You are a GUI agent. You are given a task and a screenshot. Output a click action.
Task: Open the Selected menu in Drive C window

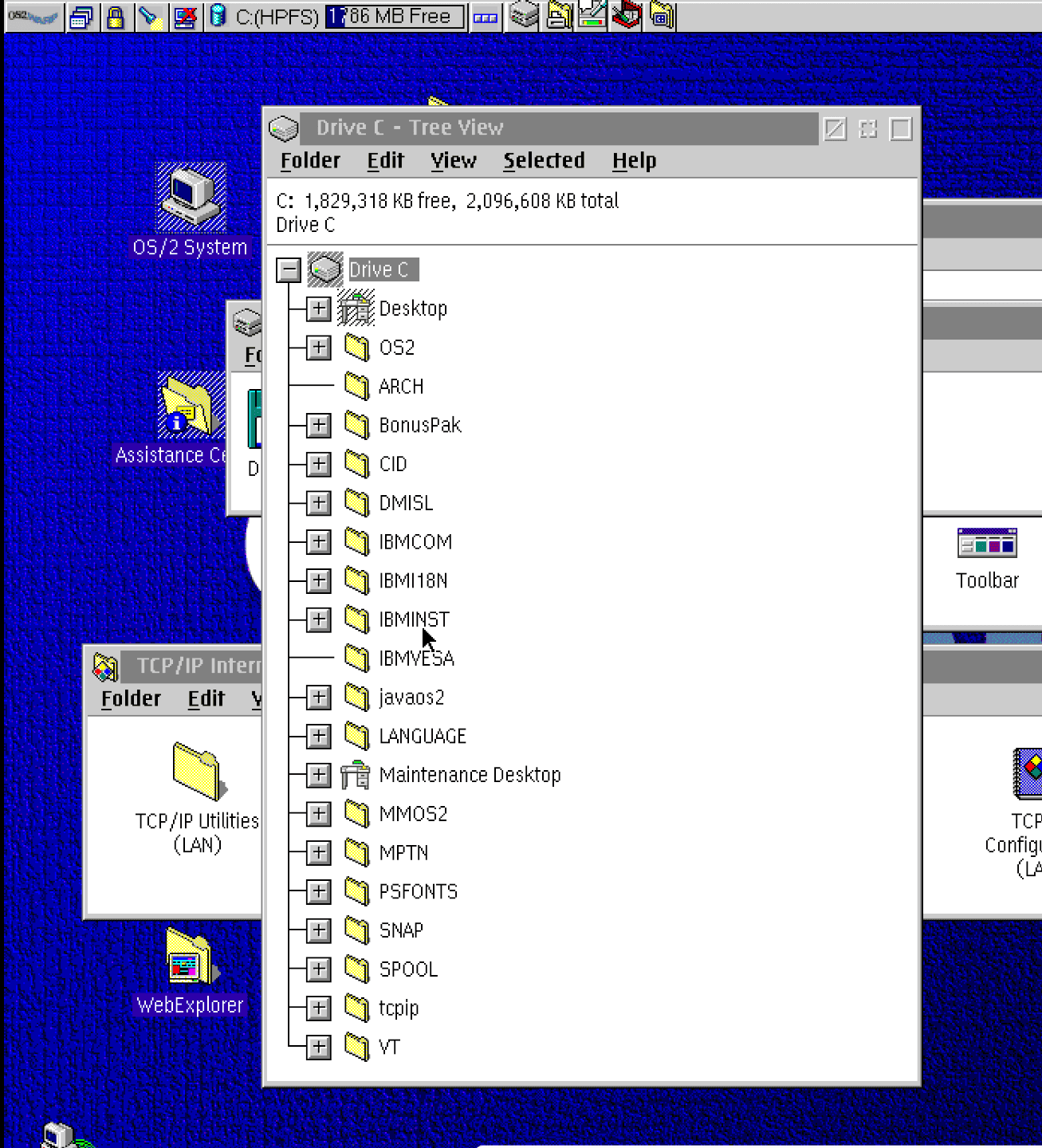click(x=544, y=160)
